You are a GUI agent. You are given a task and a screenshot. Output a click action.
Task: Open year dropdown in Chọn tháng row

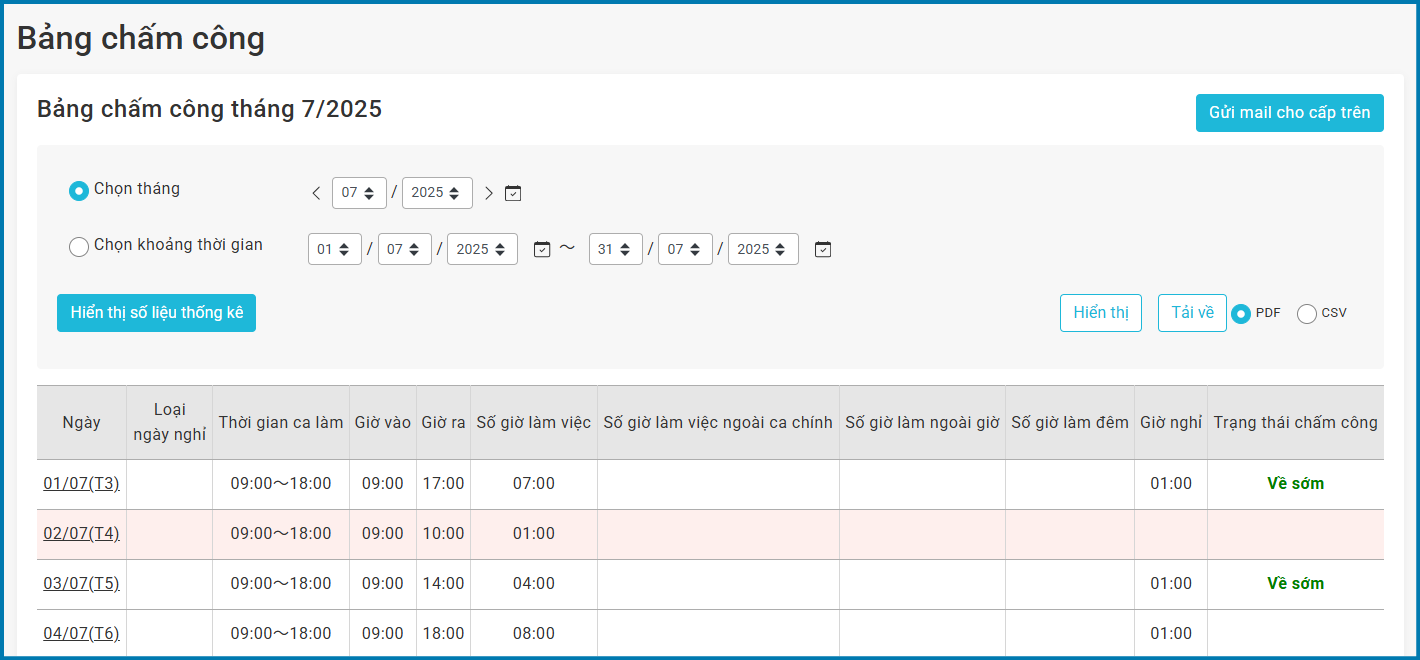(x=437, y=193)
